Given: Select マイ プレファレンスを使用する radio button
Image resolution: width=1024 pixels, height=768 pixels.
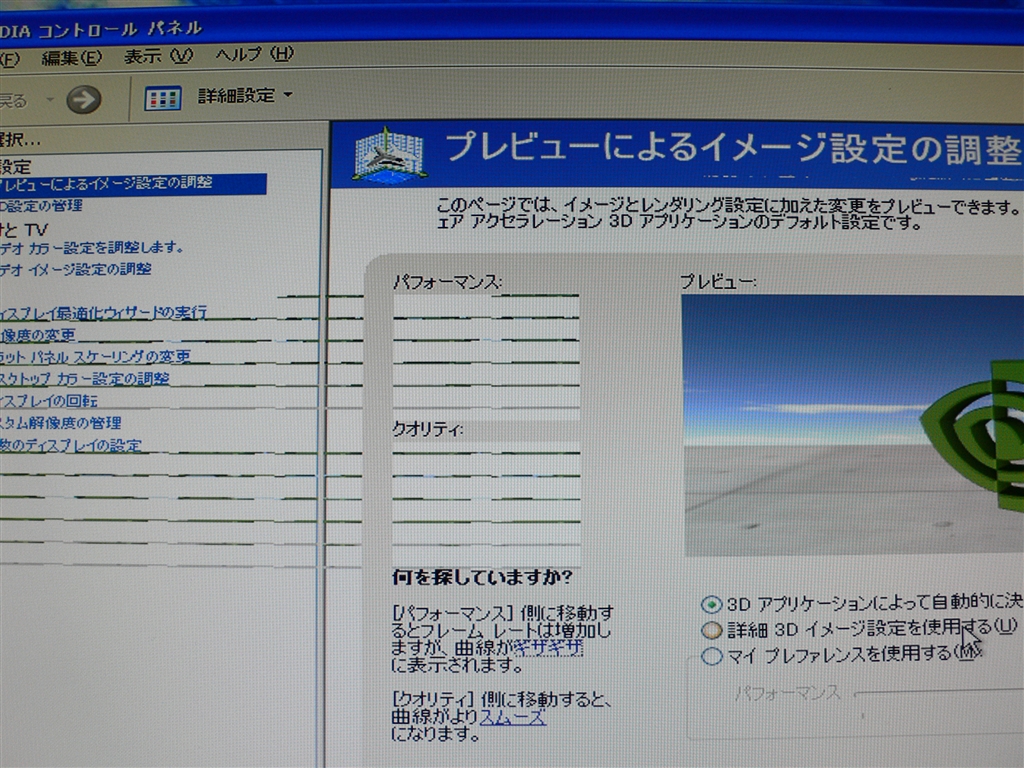Looking at the screenshot, I should point(711,656).
